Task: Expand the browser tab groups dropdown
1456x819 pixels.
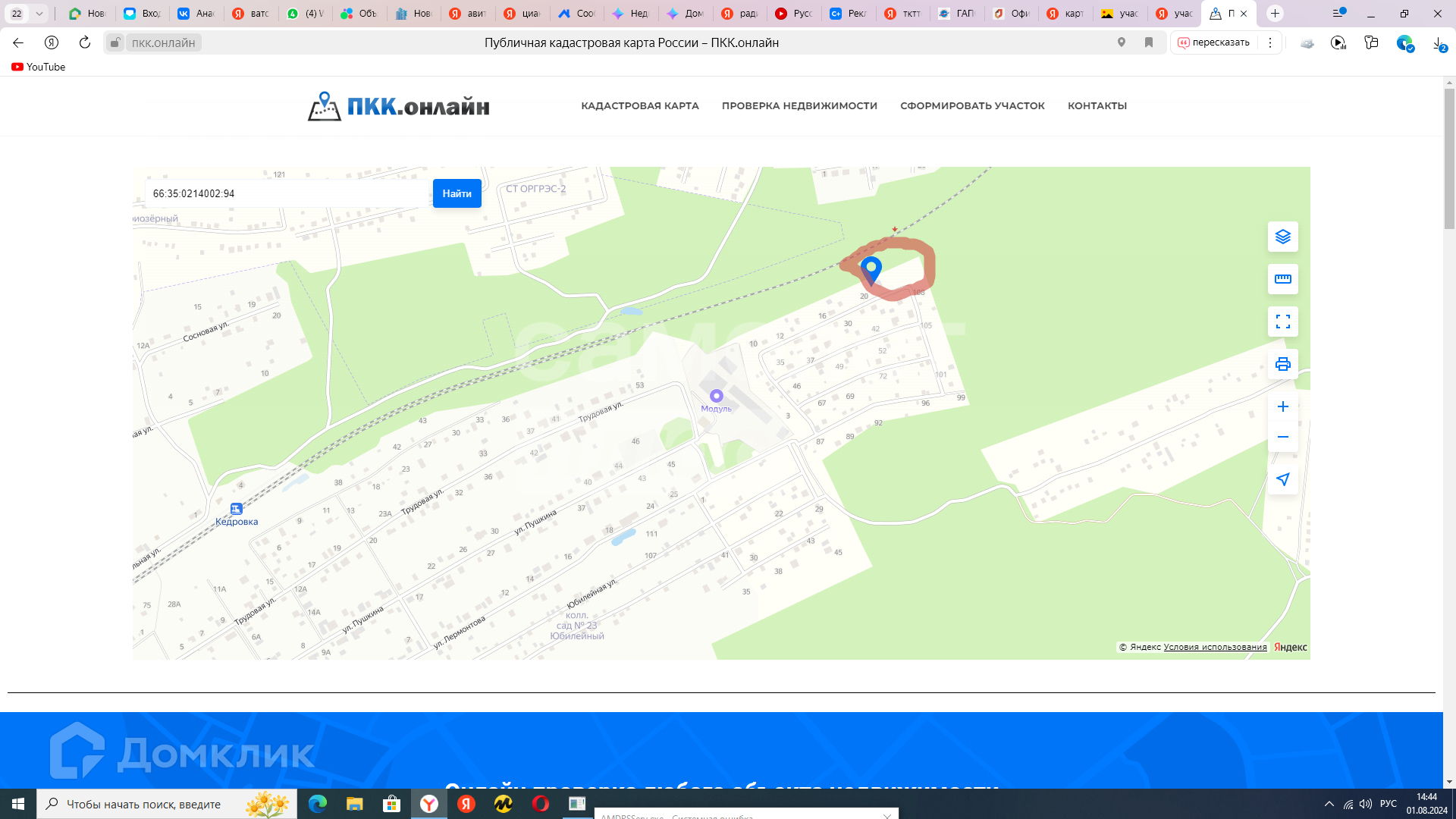Action: (x=39, y=13)
